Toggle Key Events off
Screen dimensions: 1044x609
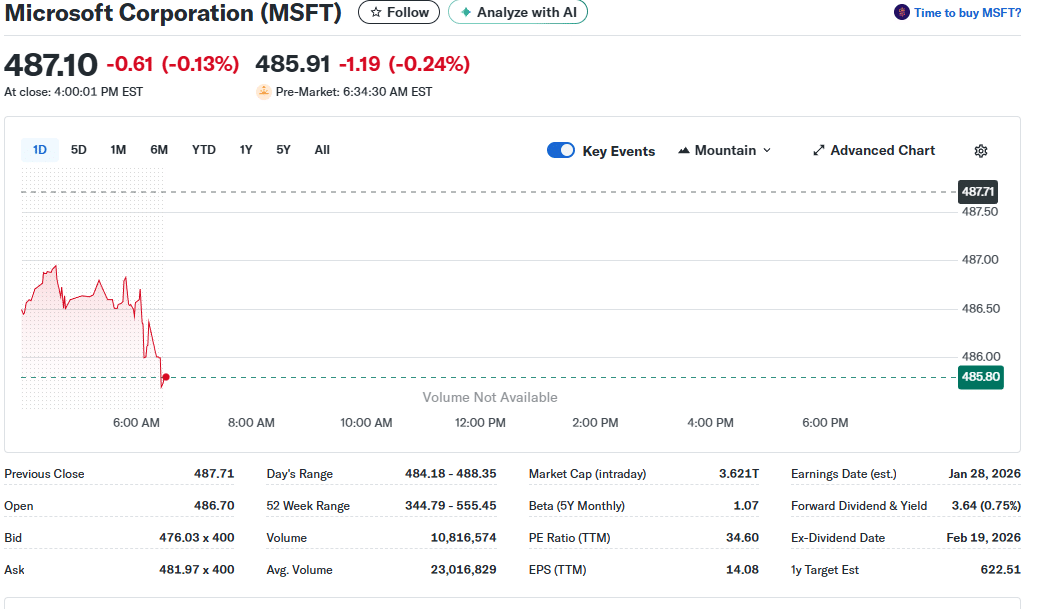560,150
